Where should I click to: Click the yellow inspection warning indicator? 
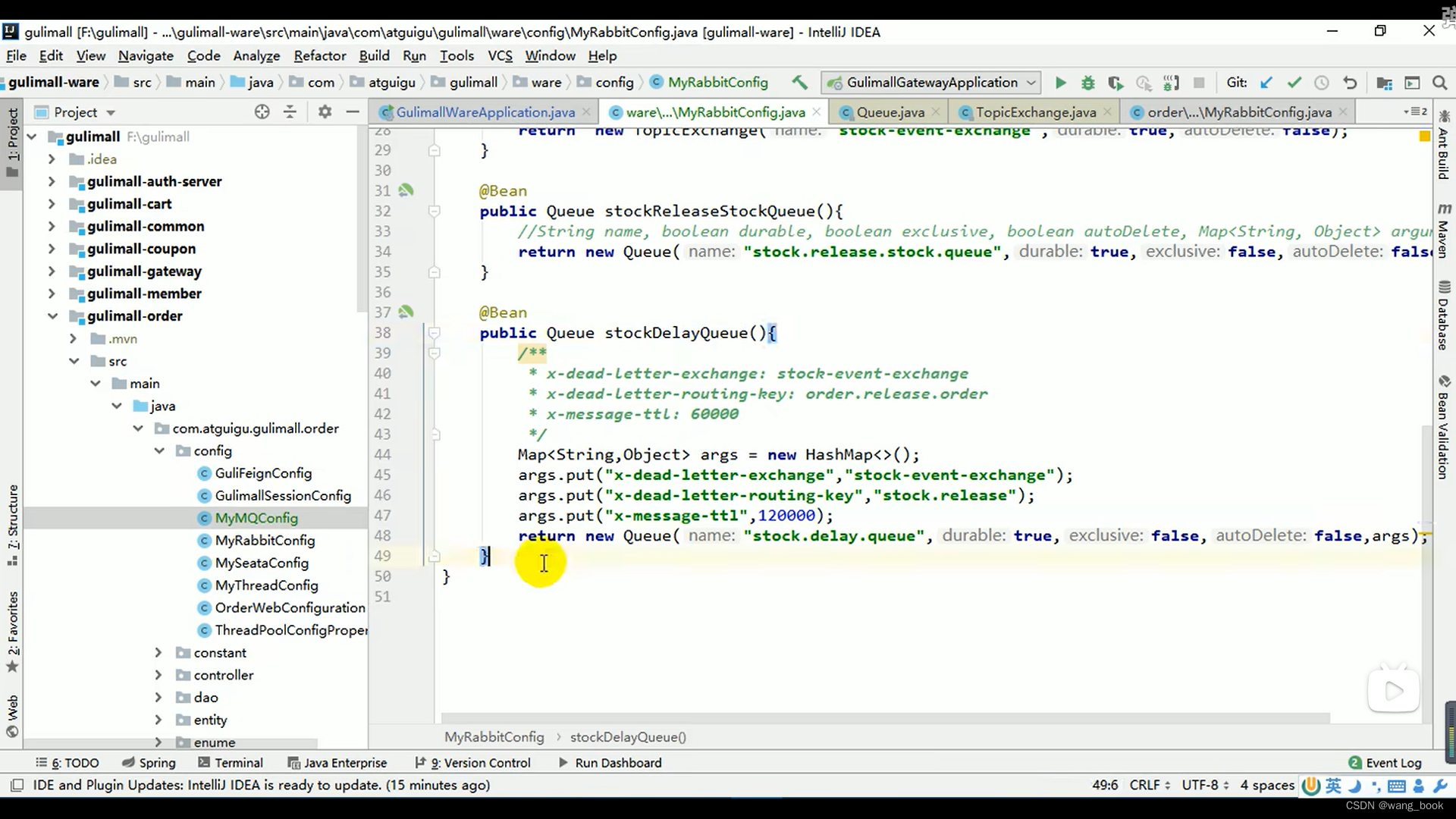point(1424,136)
